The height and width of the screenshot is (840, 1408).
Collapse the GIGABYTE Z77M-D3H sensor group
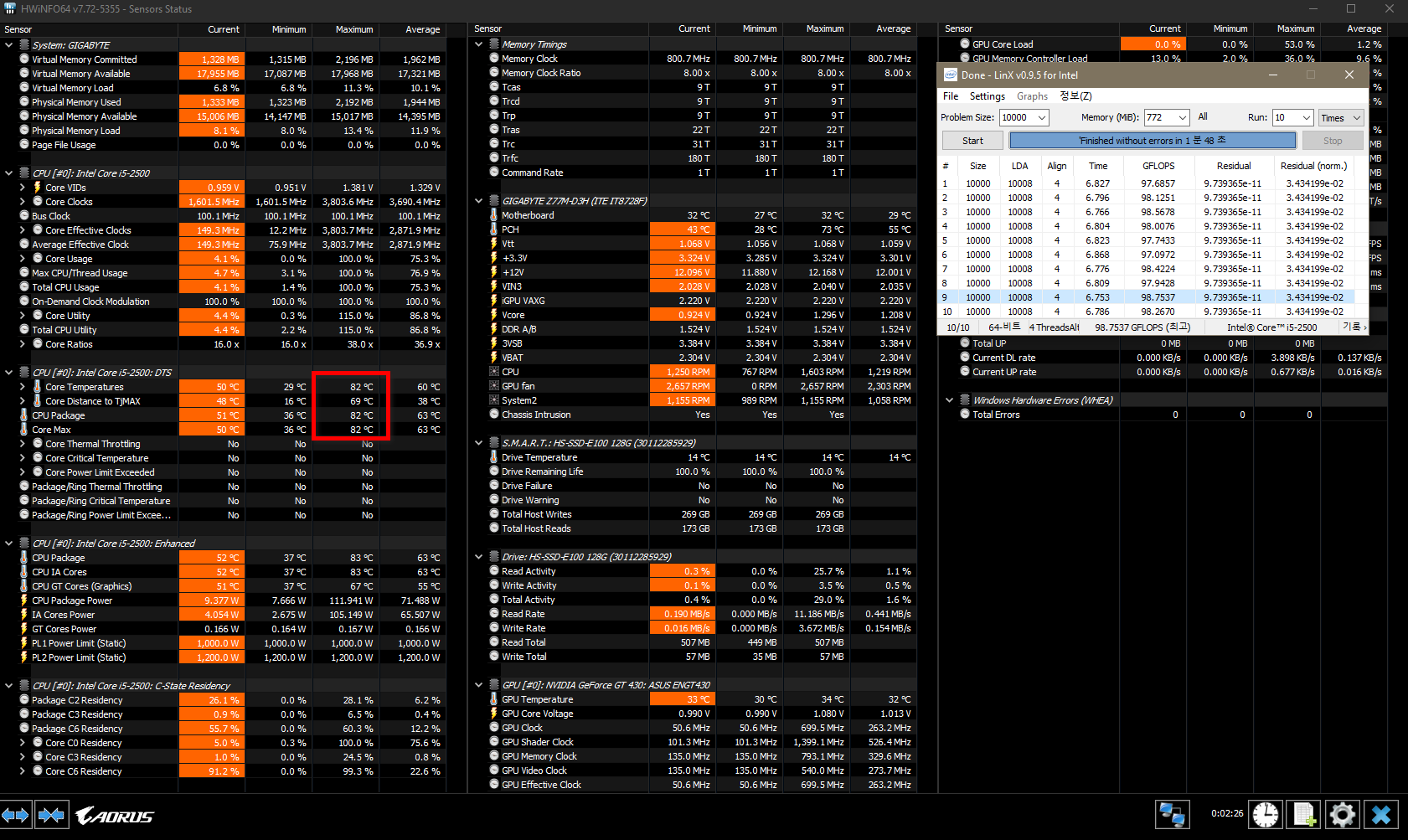[479, 201]
